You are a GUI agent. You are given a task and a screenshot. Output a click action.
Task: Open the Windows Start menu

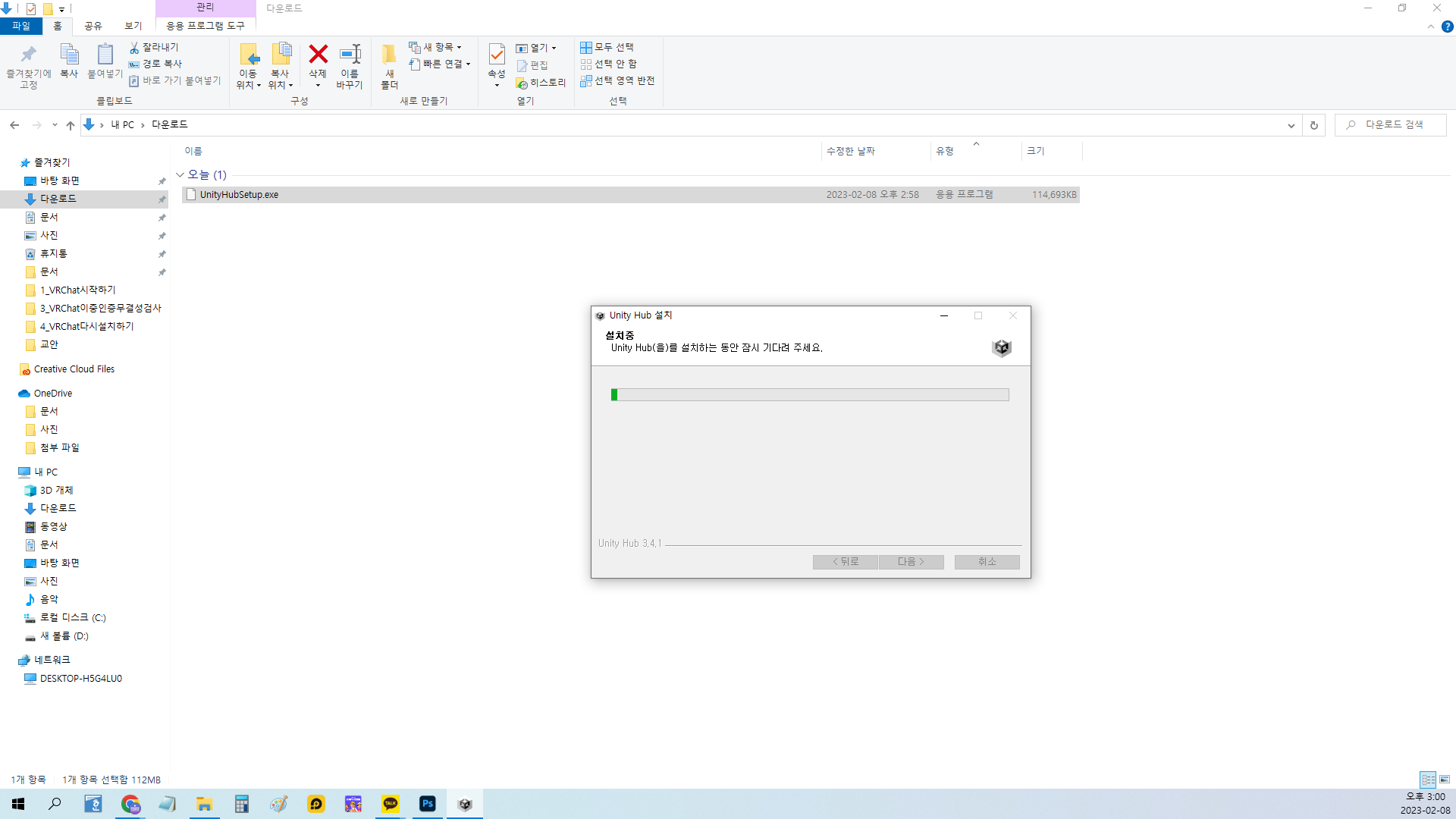(18, 804)
